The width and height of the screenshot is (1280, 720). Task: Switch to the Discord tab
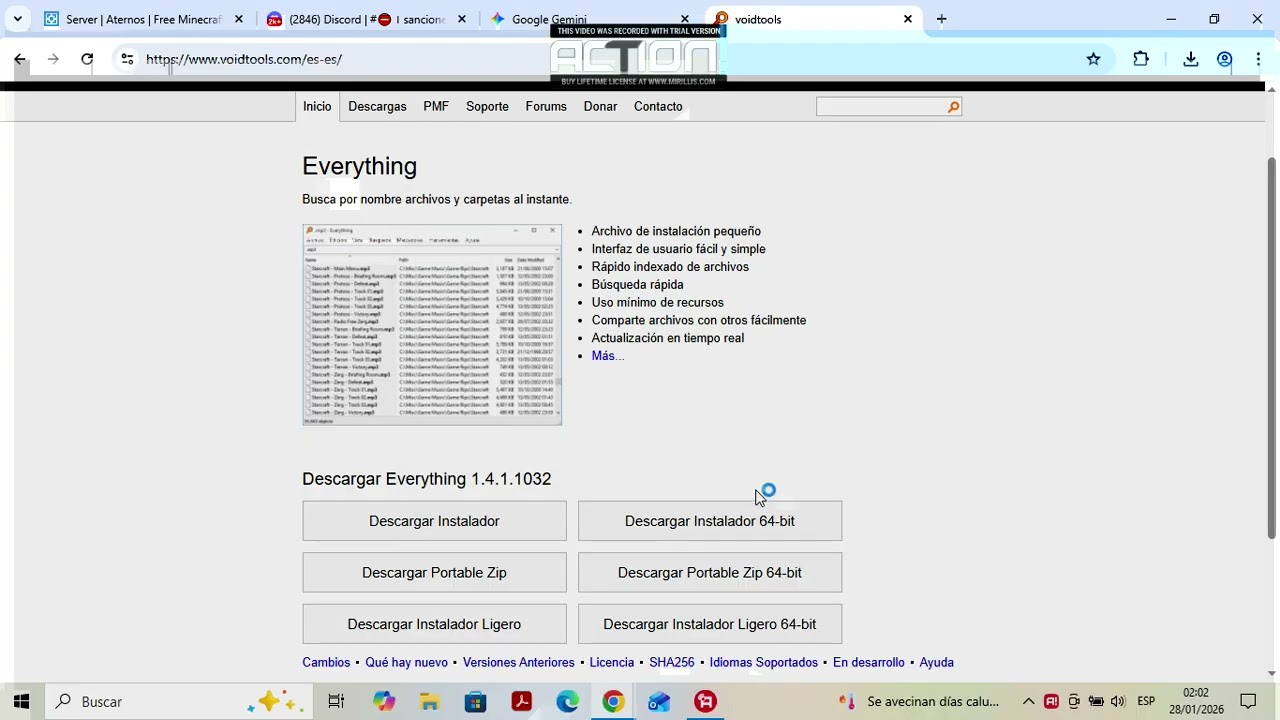[365, 19]
